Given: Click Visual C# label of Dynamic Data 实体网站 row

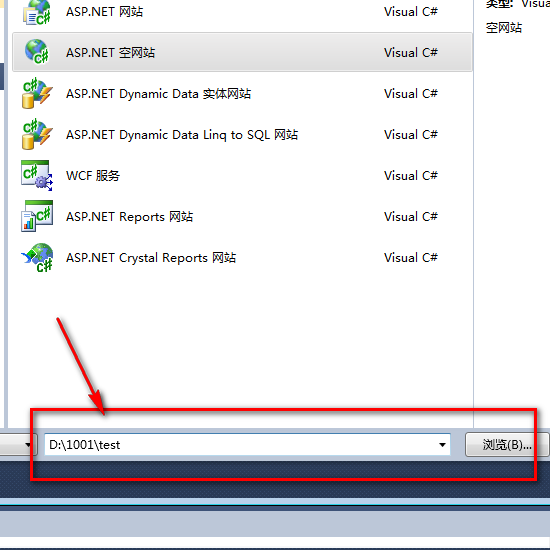Looking at the screenshot, I should [411, 94].
